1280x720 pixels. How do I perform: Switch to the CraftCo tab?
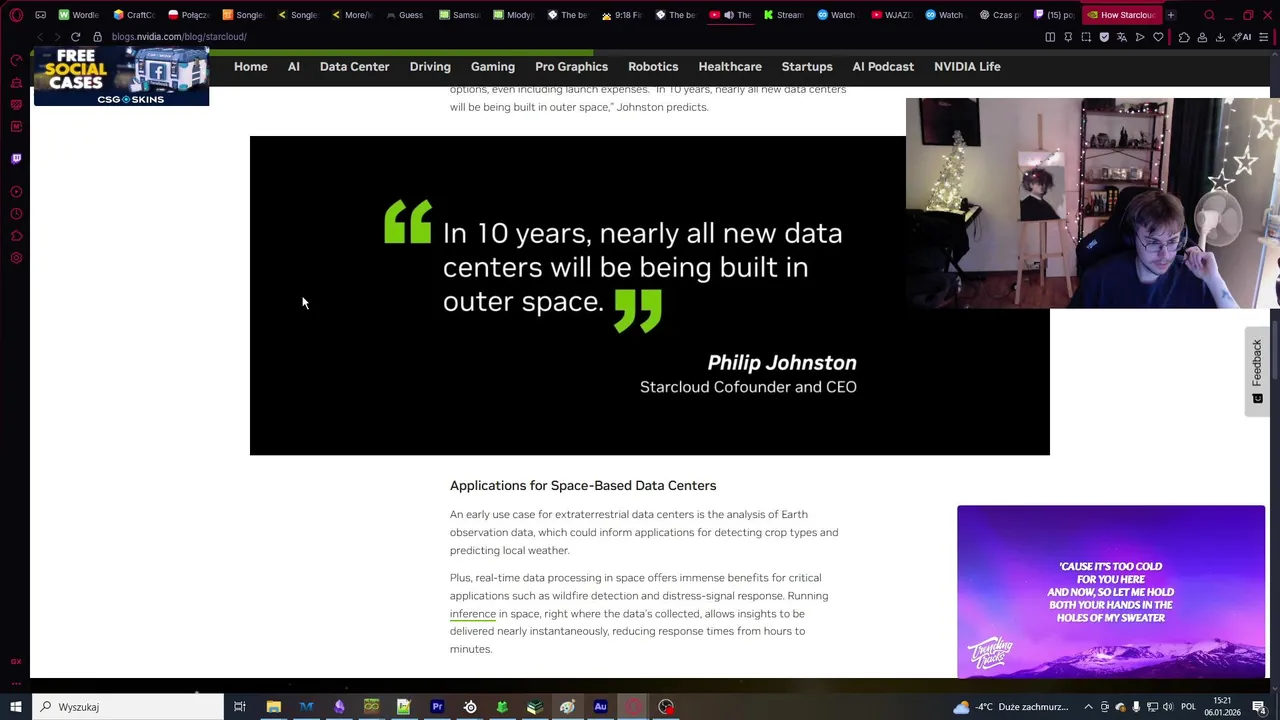click(134, 15)
